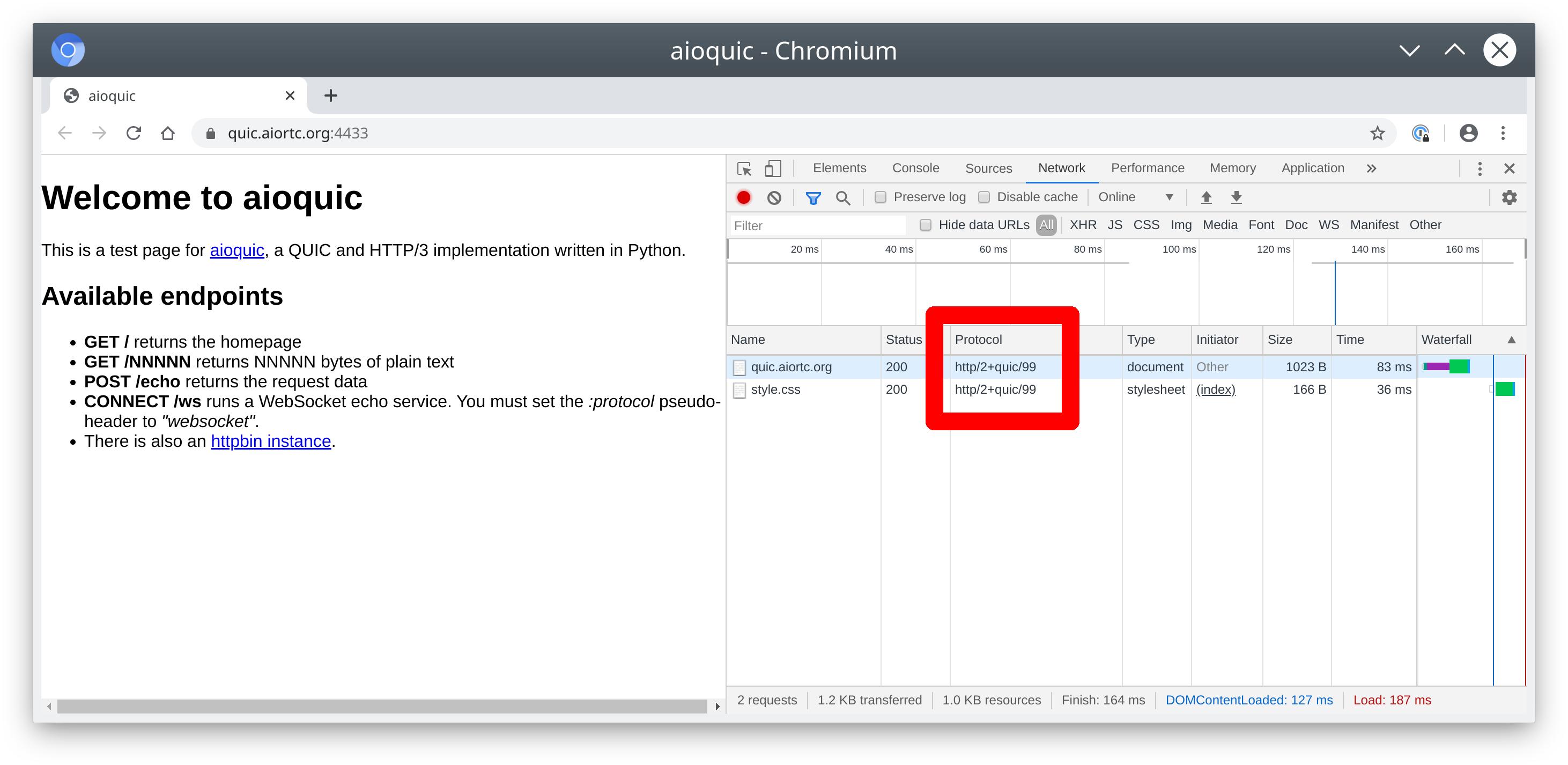Activate the inspect element picker
The image size is (1568, 765).
[x=744, y=168]
